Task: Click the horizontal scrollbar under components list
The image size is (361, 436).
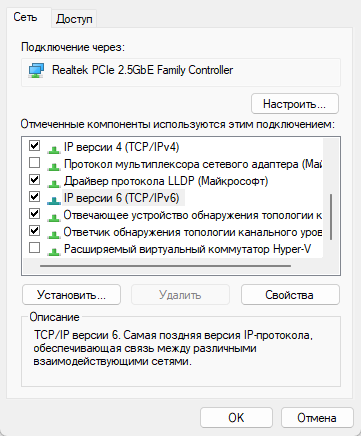Action: (165, 266)
